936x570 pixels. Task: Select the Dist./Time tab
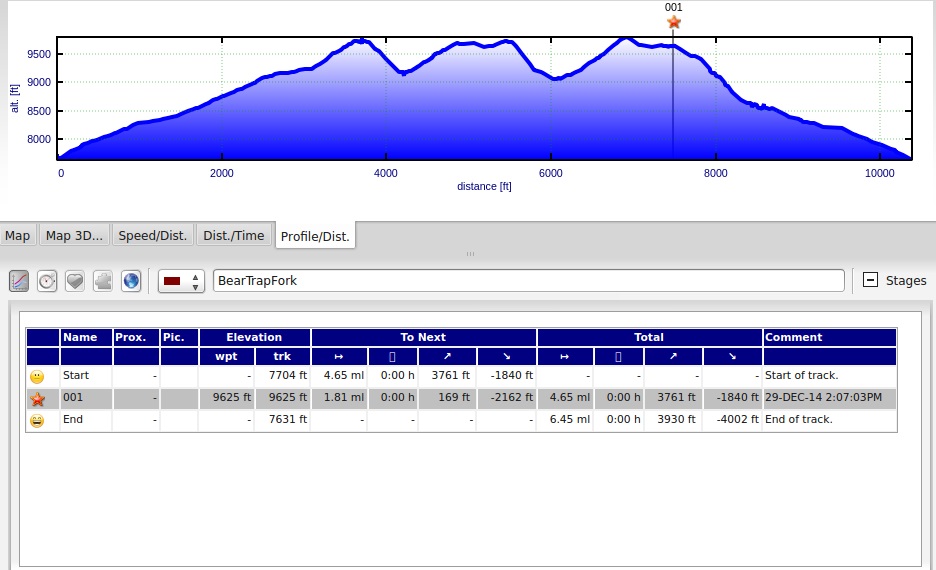pos(234,236)
